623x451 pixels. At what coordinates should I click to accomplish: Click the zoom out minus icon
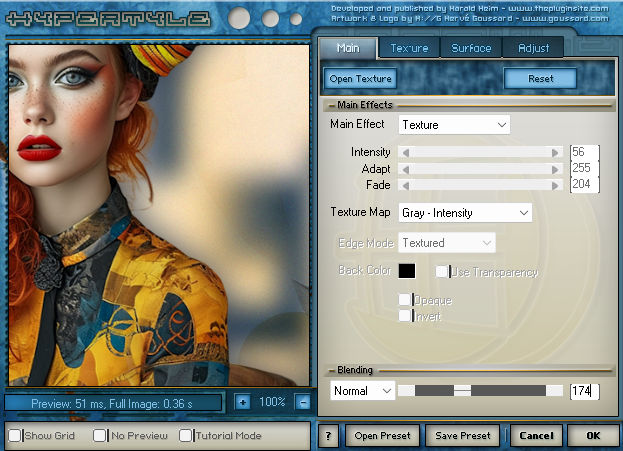coord(303,402)
